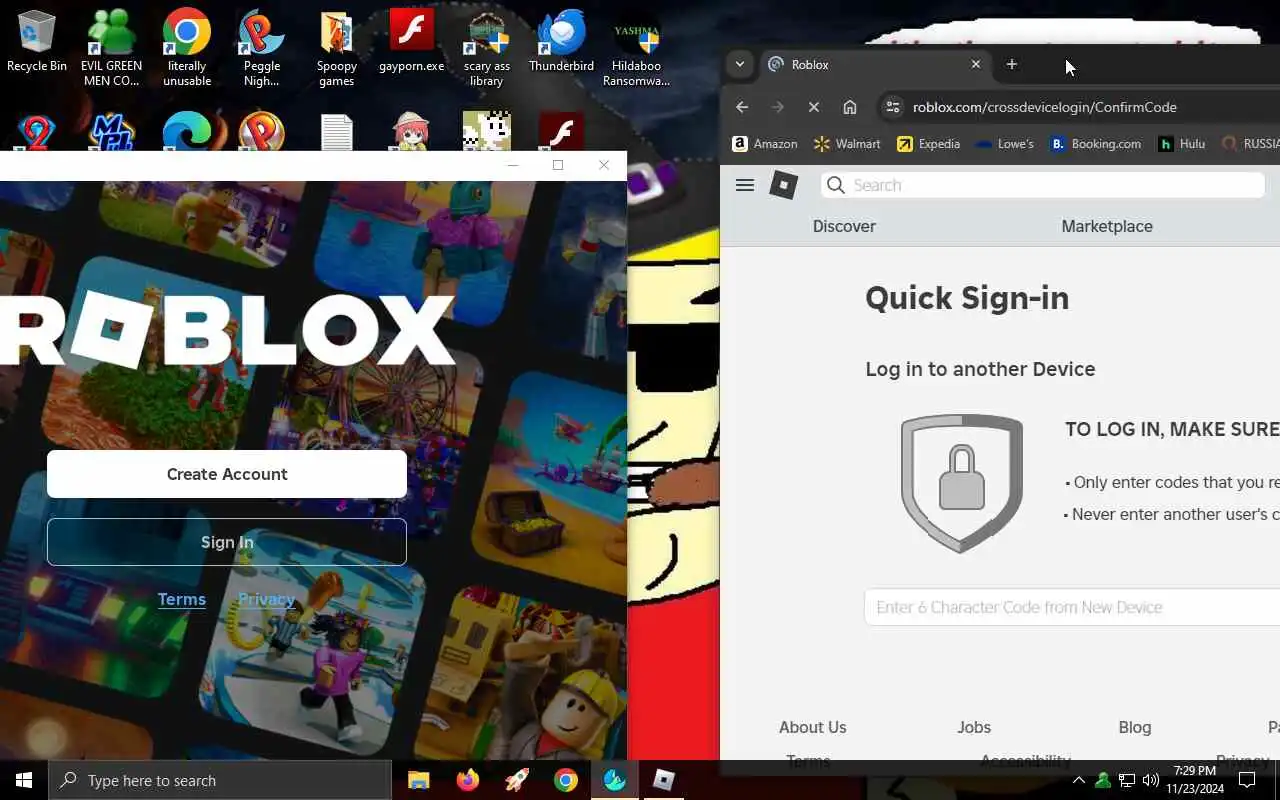The image size is (1280, 800).
Task: Open EVIL GREEN MEN desktop shortcut
Action: tap(111, 47)
